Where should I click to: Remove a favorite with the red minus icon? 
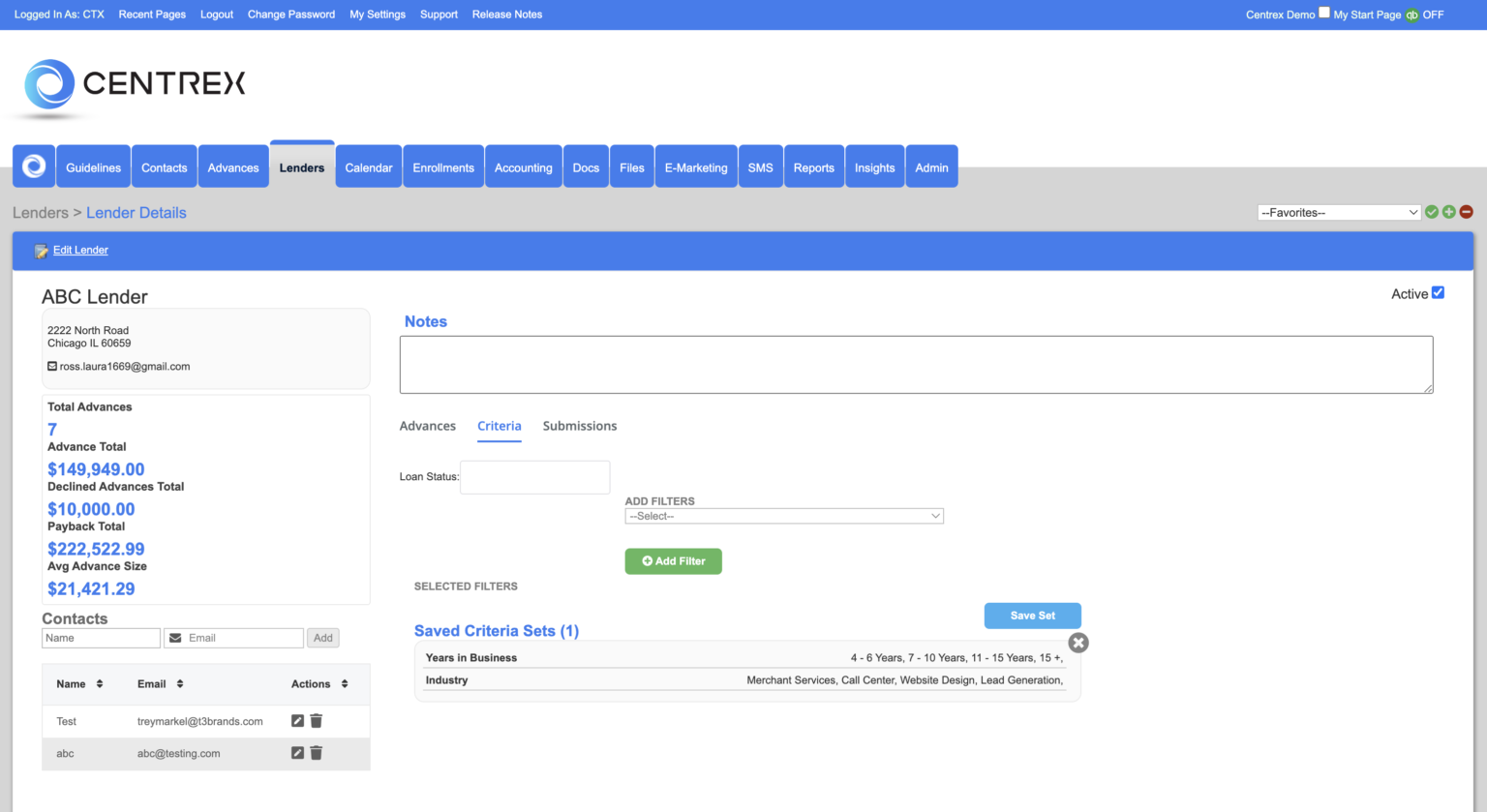(1466, 211)
